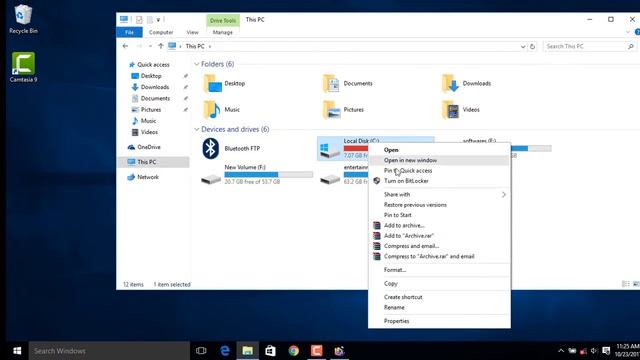Viewport: 640px width, 360px height.
Task: Click the volume icon in system tray
Action: coord(594,351)
